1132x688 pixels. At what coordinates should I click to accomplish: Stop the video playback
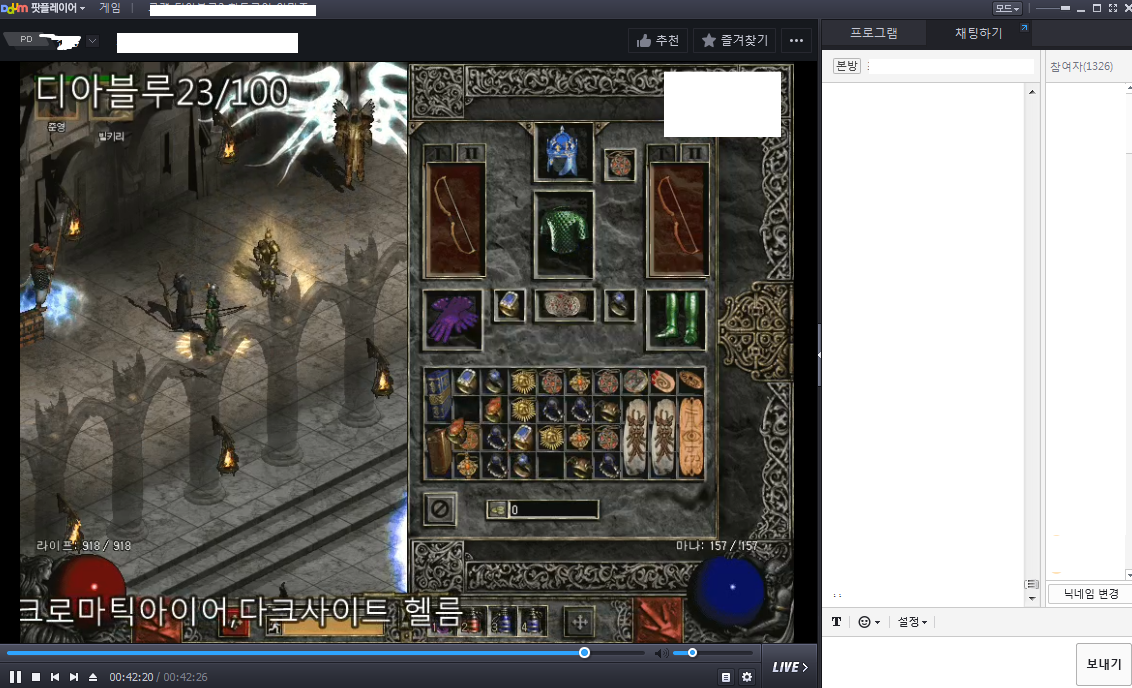pyautogui.click(x=35, y=677)
